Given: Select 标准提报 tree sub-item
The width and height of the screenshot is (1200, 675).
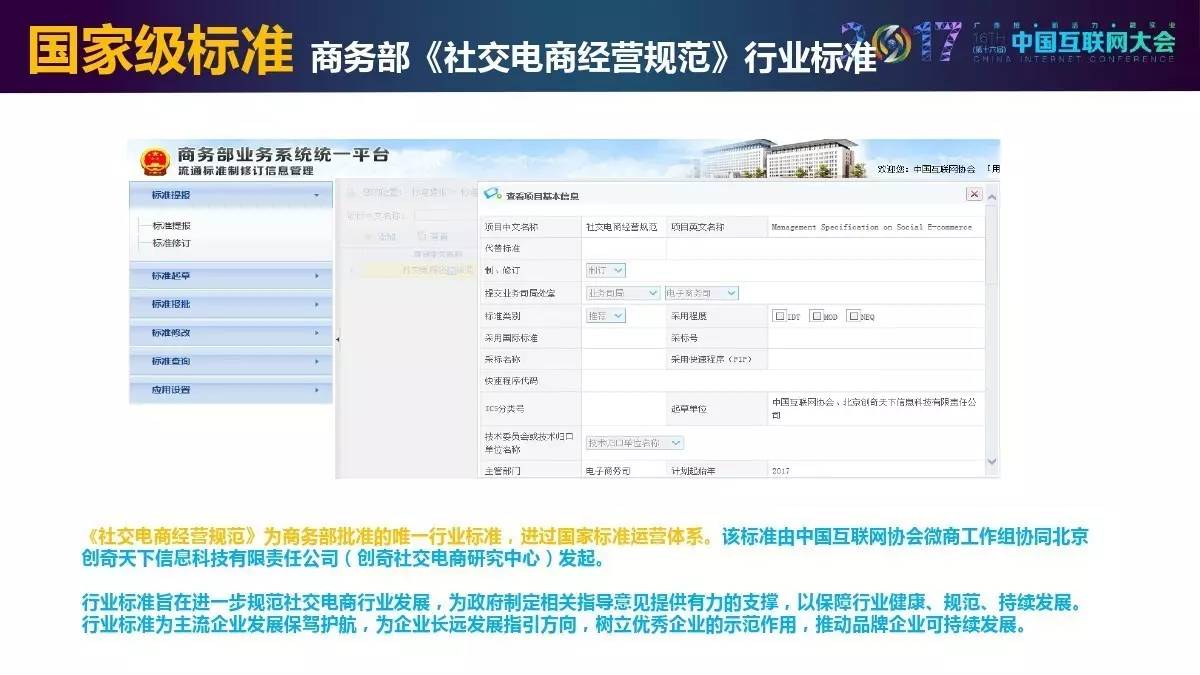Looking at the screenshot, I should 171,226.
